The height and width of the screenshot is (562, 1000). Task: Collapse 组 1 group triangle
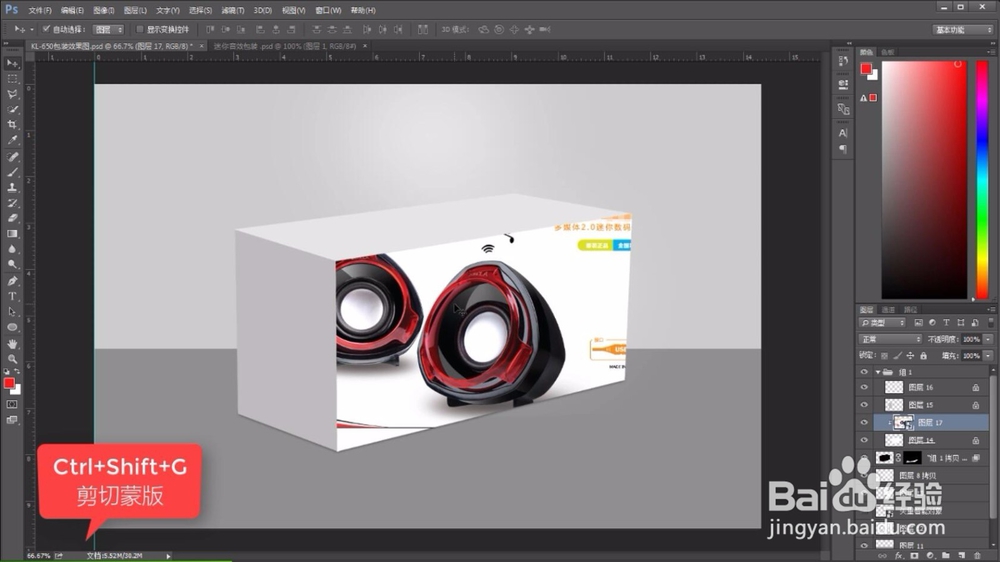click(878, 372)
